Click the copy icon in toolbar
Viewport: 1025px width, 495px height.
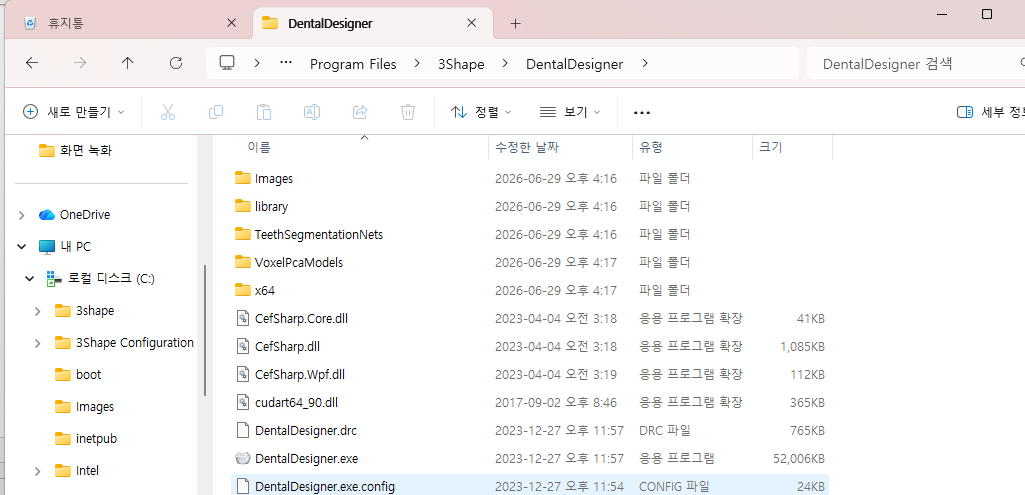click(216, 112)
